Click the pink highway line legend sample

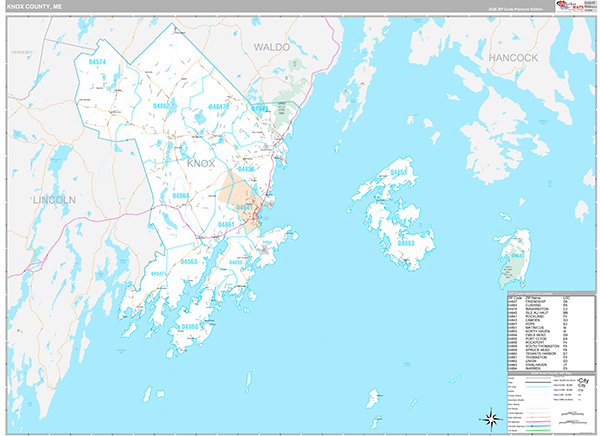tap(538, 422)
